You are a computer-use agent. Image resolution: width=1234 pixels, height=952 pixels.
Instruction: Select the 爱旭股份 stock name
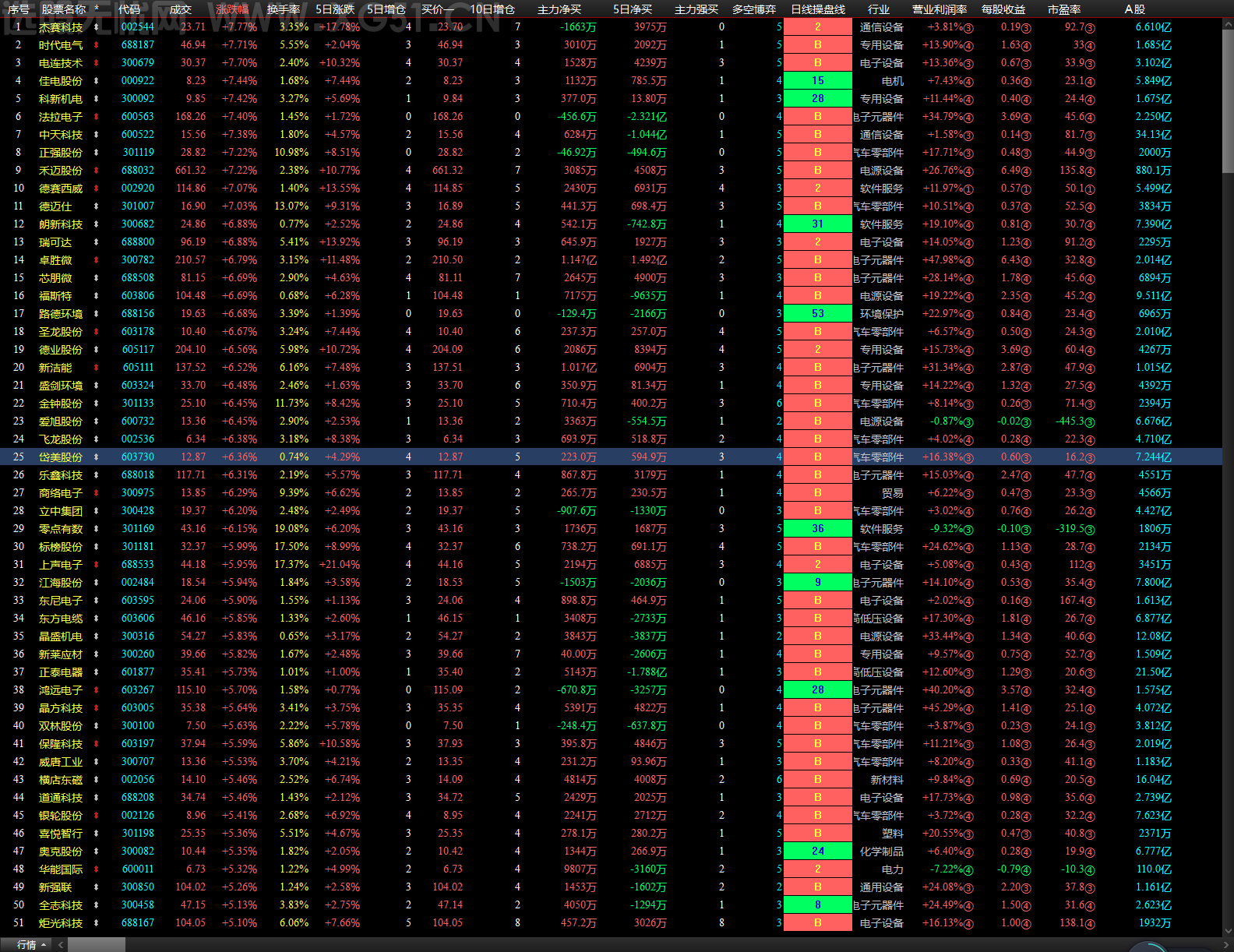click(x=61, y=421)
